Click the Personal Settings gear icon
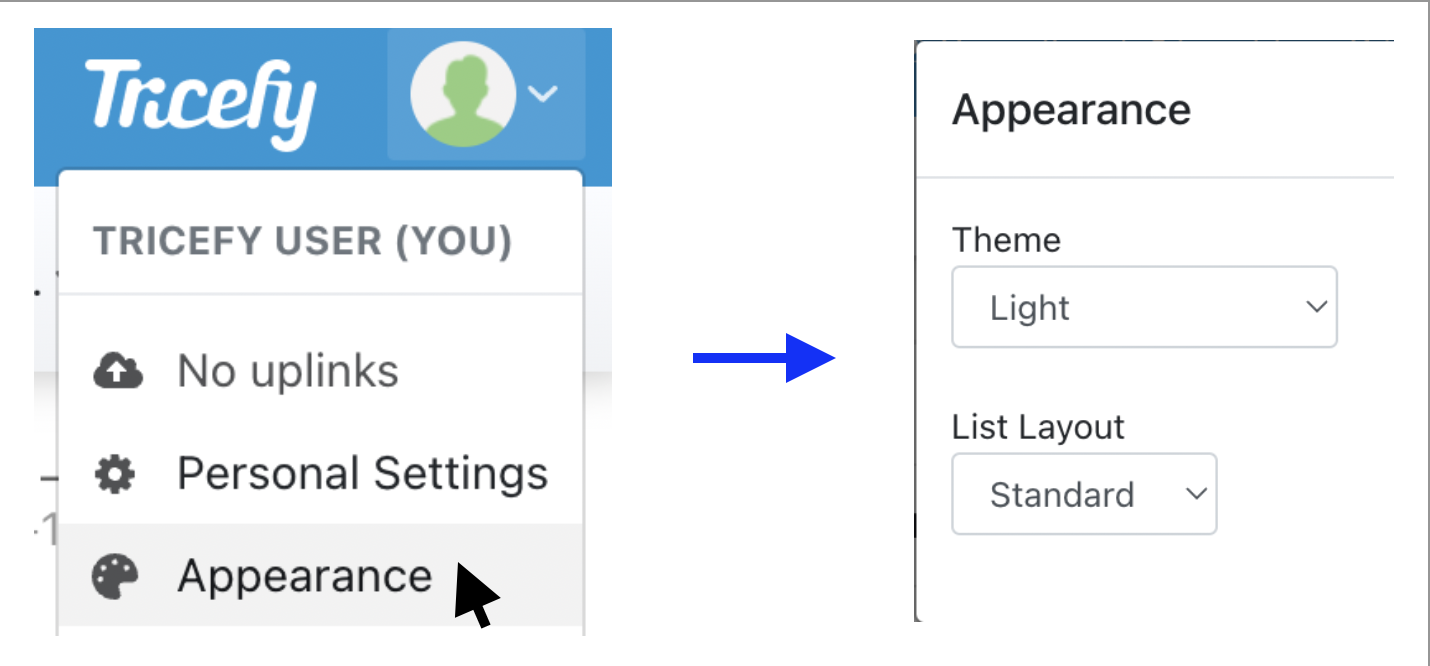The width and height of the screenshot is (1430, 666). (x=115, y=473)
